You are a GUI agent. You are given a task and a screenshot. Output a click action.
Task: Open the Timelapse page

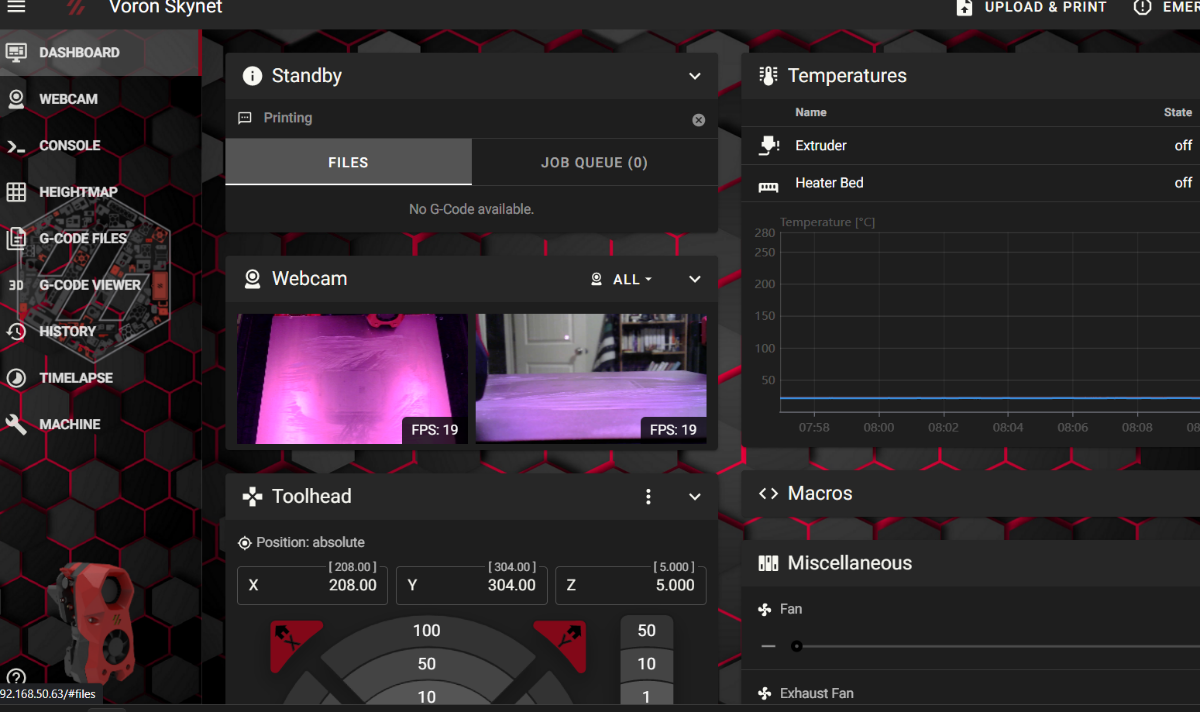[100, 378]
